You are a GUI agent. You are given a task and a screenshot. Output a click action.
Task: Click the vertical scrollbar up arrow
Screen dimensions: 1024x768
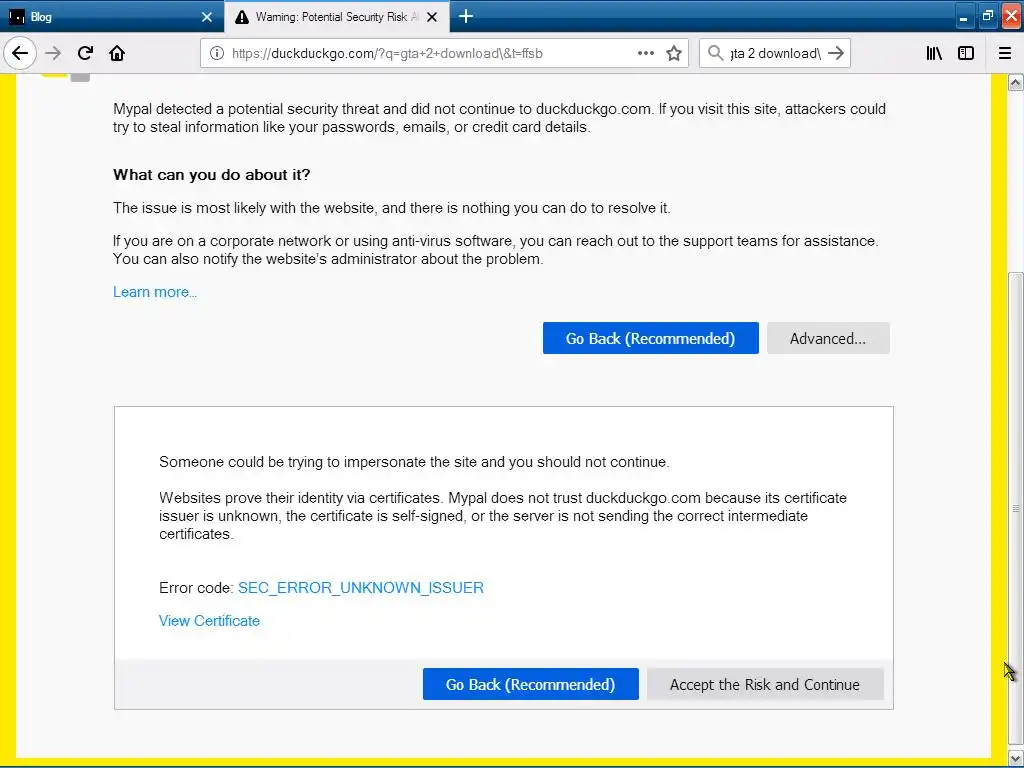tap(1016, 82)
